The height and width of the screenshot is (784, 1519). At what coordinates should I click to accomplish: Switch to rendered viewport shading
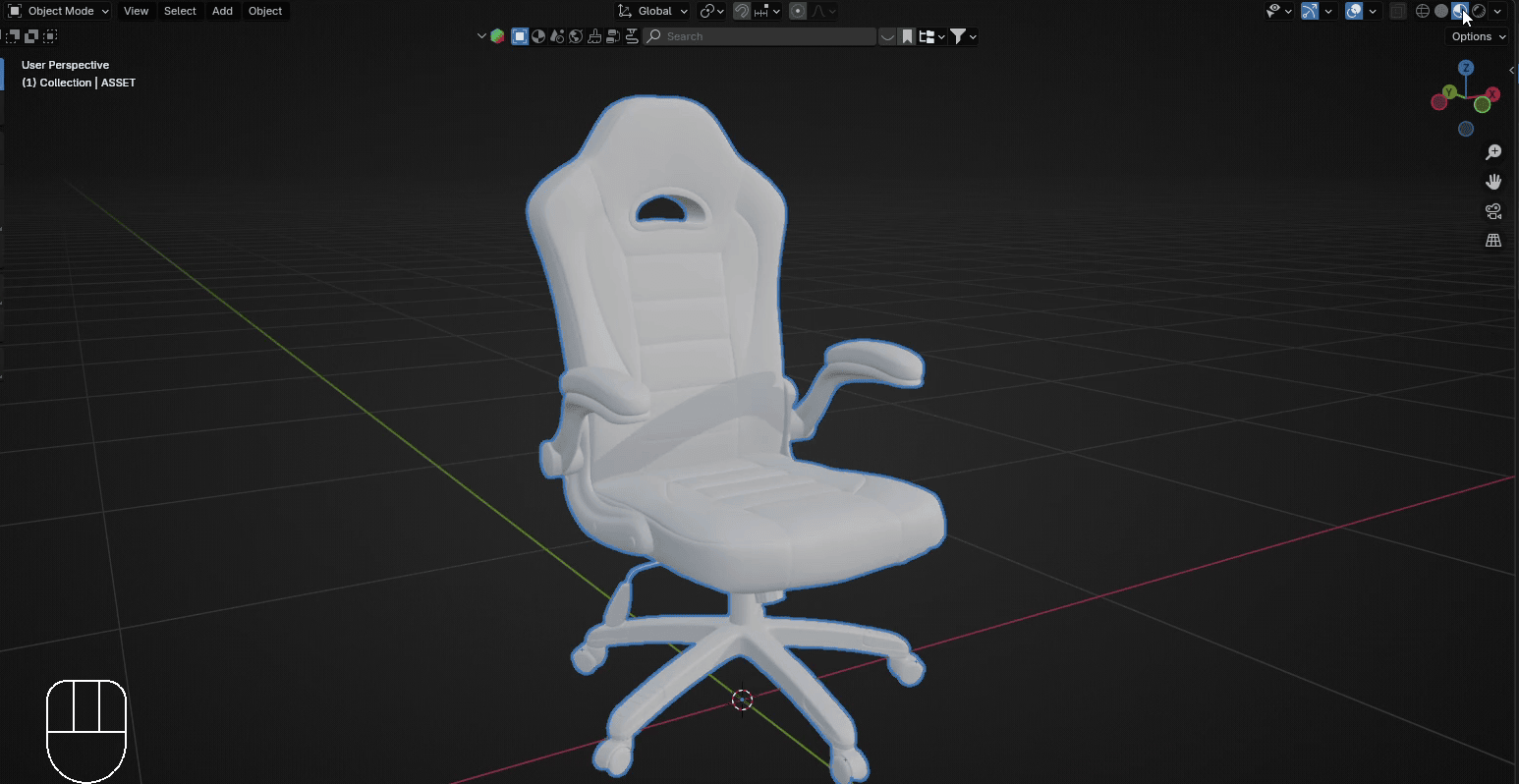[x=1479, y=11]
